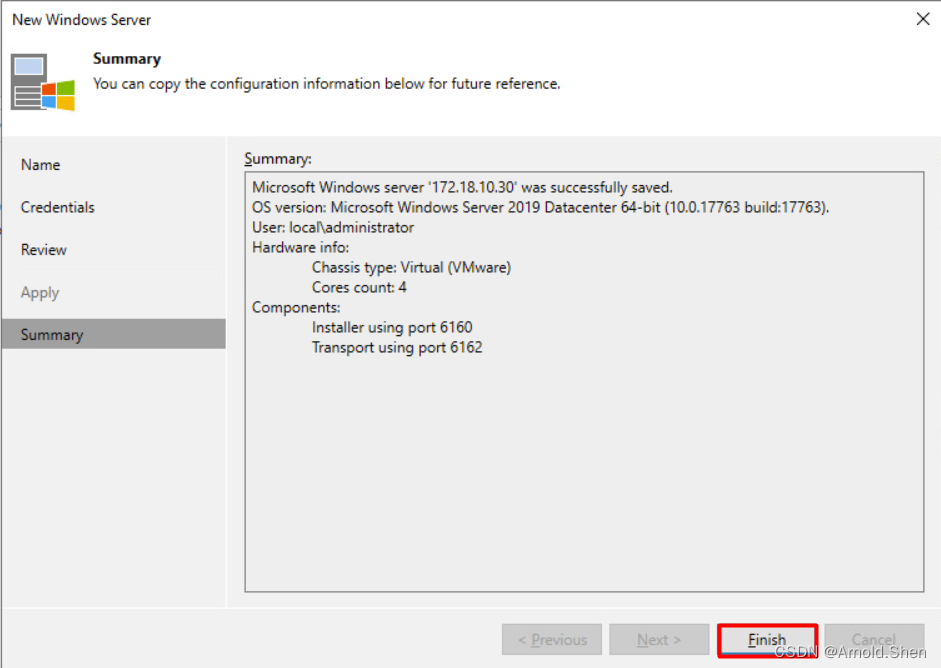Click the 'Chassis type: Virtual (VMware)' line

(411, 268)
